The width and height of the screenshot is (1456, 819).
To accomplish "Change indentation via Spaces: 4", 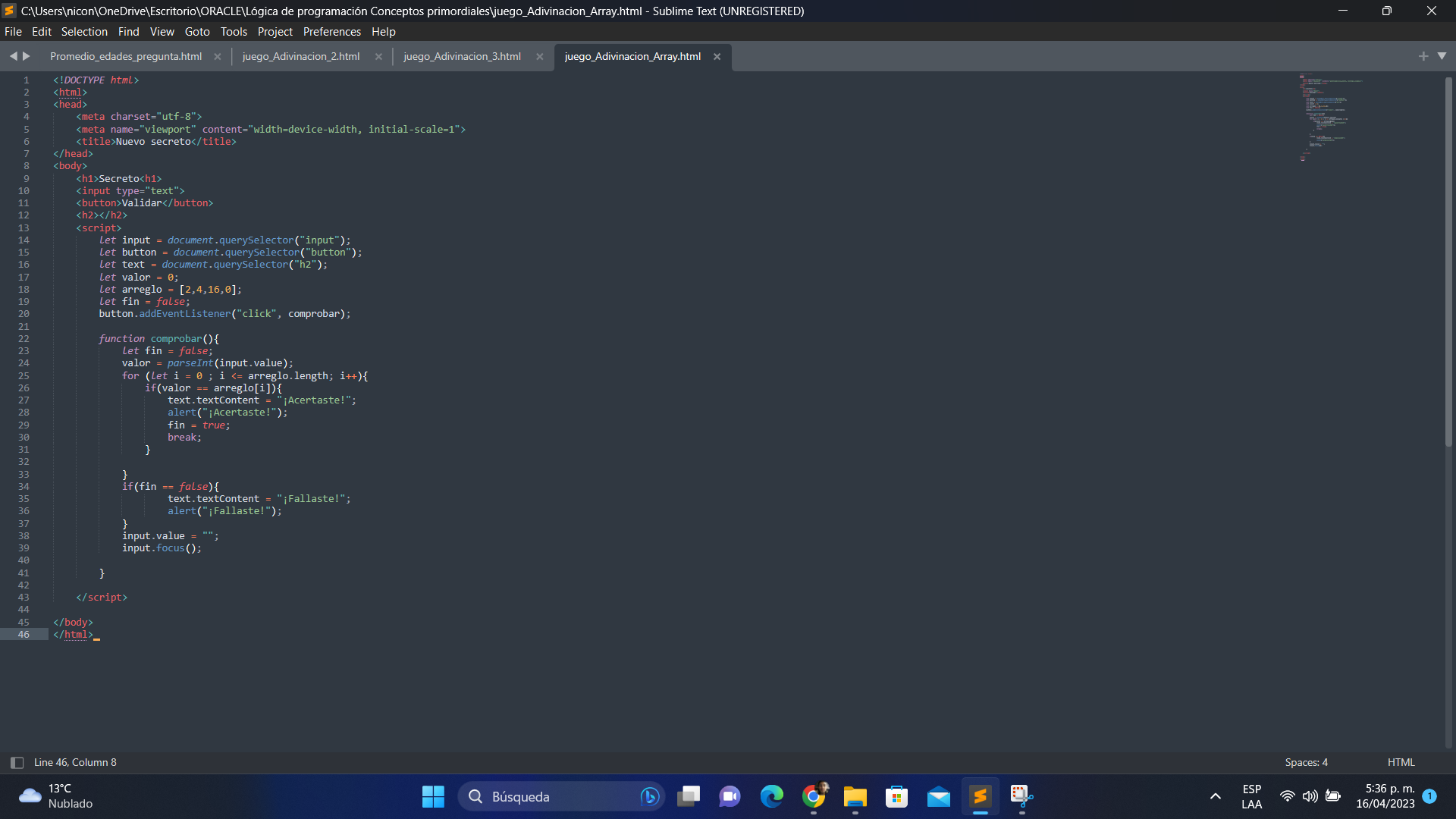I will (x=1306, y=763).
